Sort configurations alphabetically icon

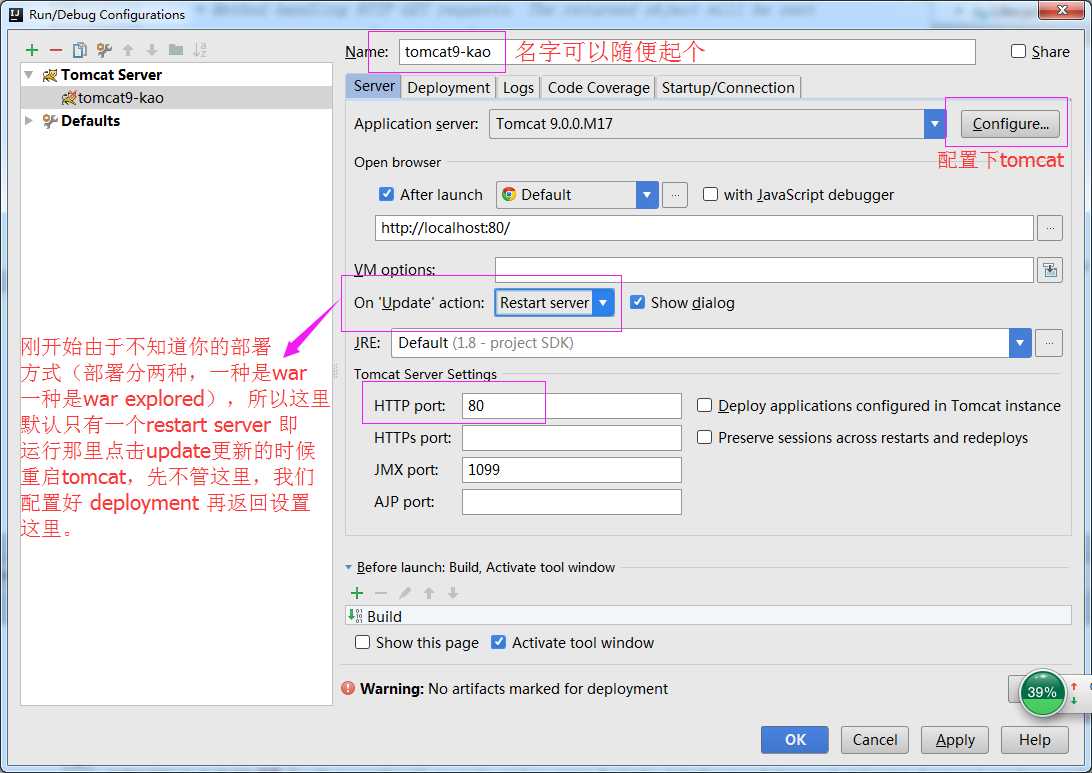click(200, 50)
